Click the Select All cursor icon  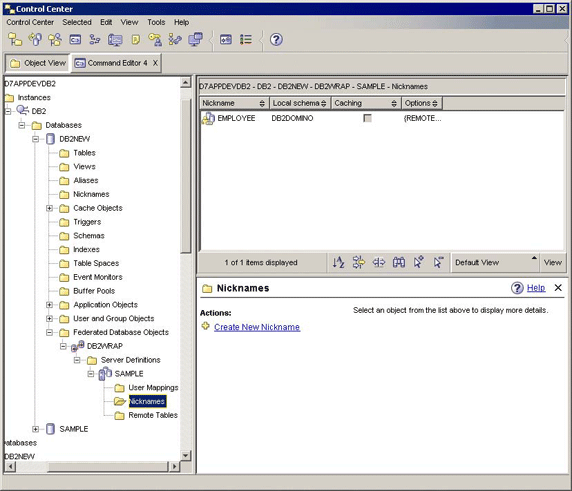tap(419, 262)
